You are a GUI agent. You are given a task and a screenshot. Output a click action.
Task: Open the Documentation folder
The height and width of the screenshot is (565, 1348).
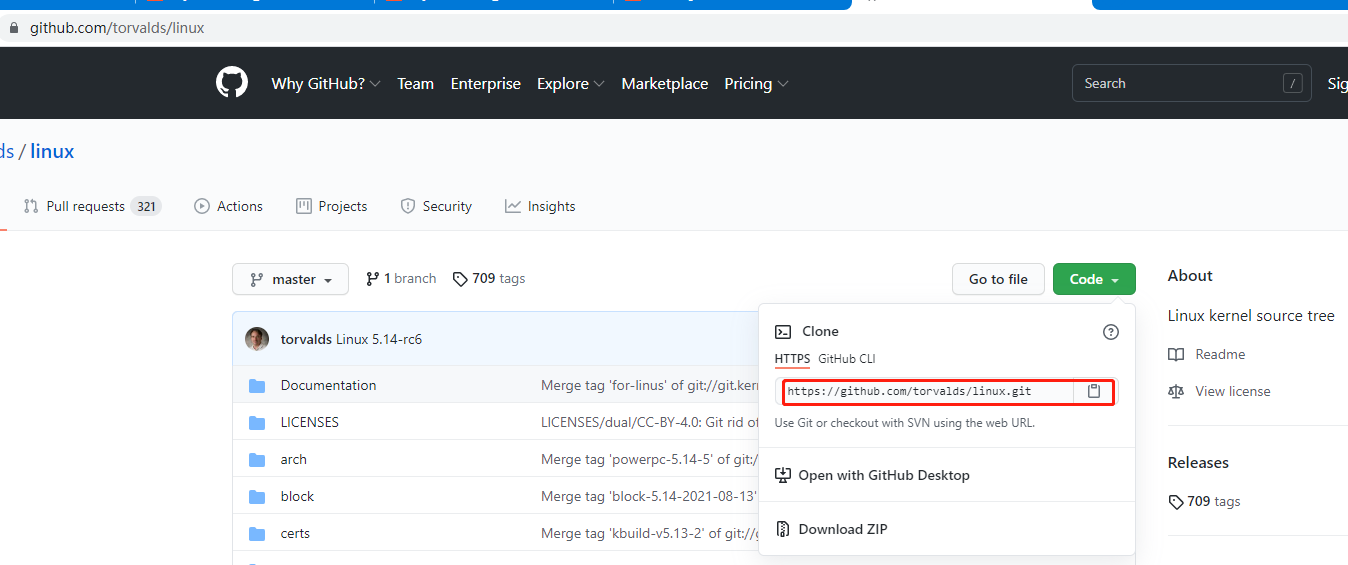[x=328, y=385]
